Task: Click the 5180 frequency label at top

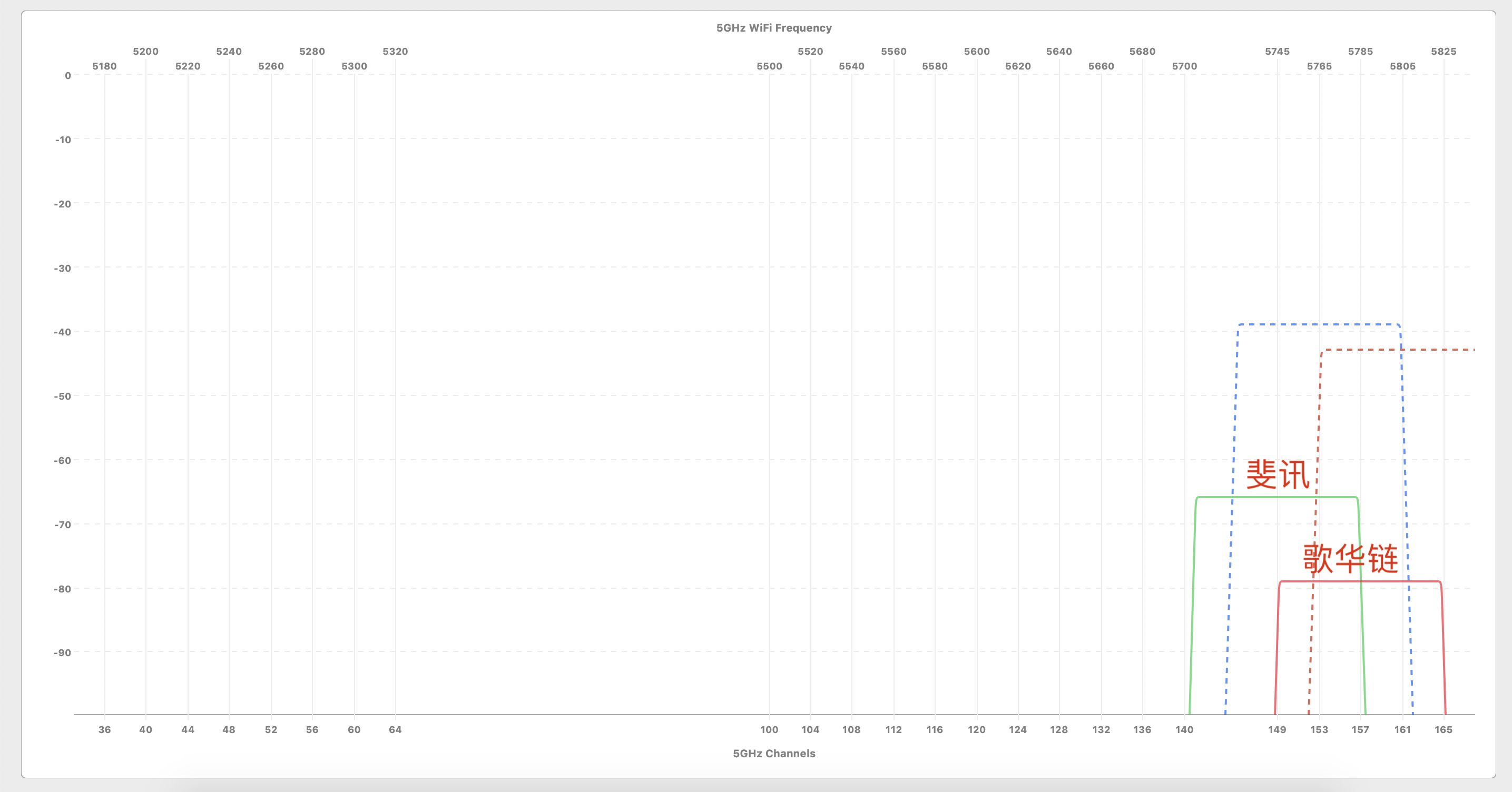Action: (104, 66)
